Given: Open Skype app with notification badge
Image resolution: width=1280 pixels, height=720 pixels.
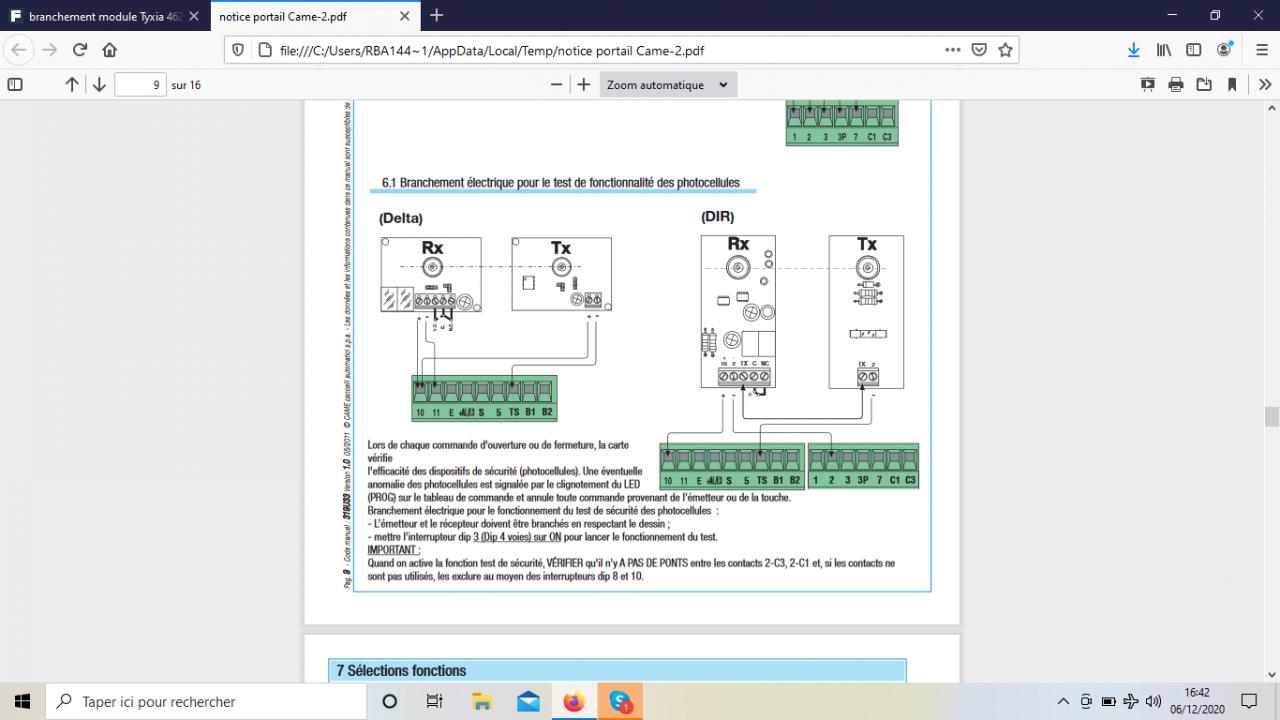Looking at the screenshot, I should point(620,701).
